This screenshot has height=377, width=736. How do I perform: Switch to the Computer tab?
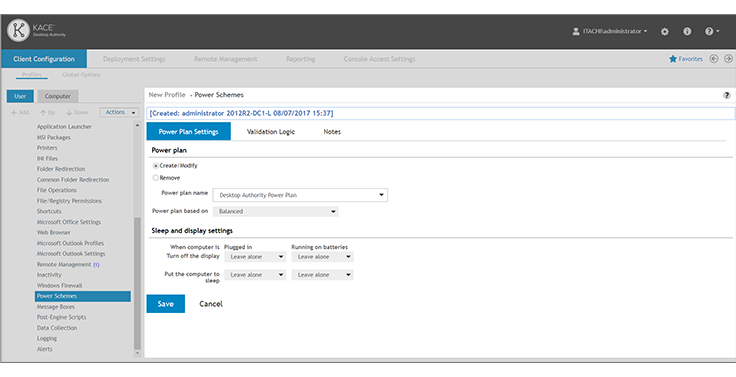(58, 96)
